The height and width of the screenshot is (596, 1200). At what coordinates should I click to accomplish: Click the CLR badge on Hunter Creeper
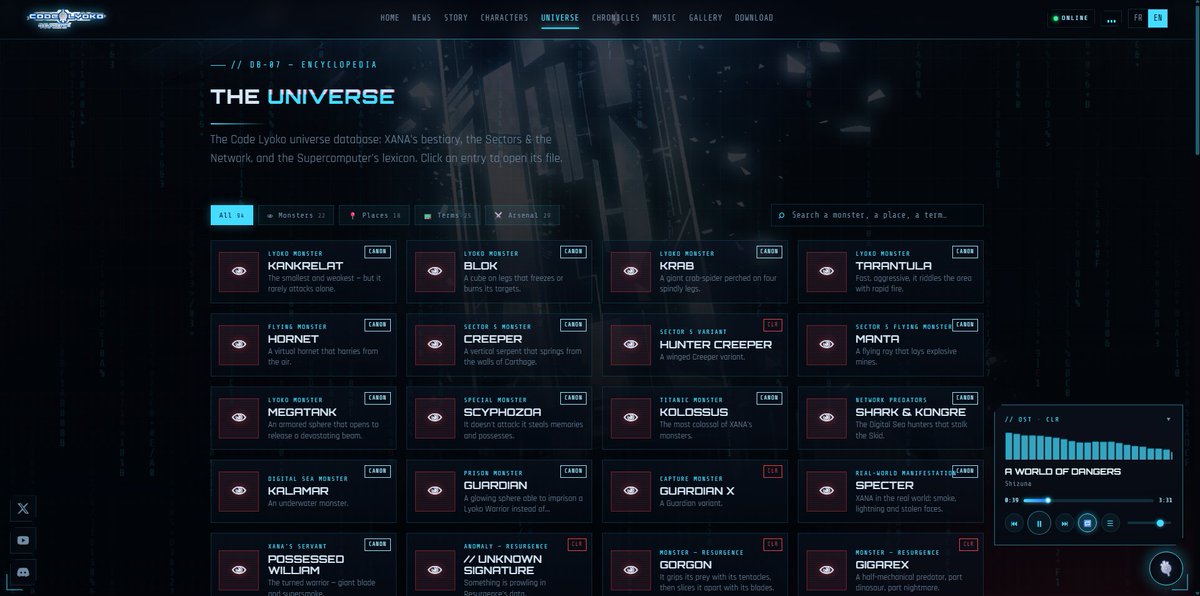[x=773, y=325]
